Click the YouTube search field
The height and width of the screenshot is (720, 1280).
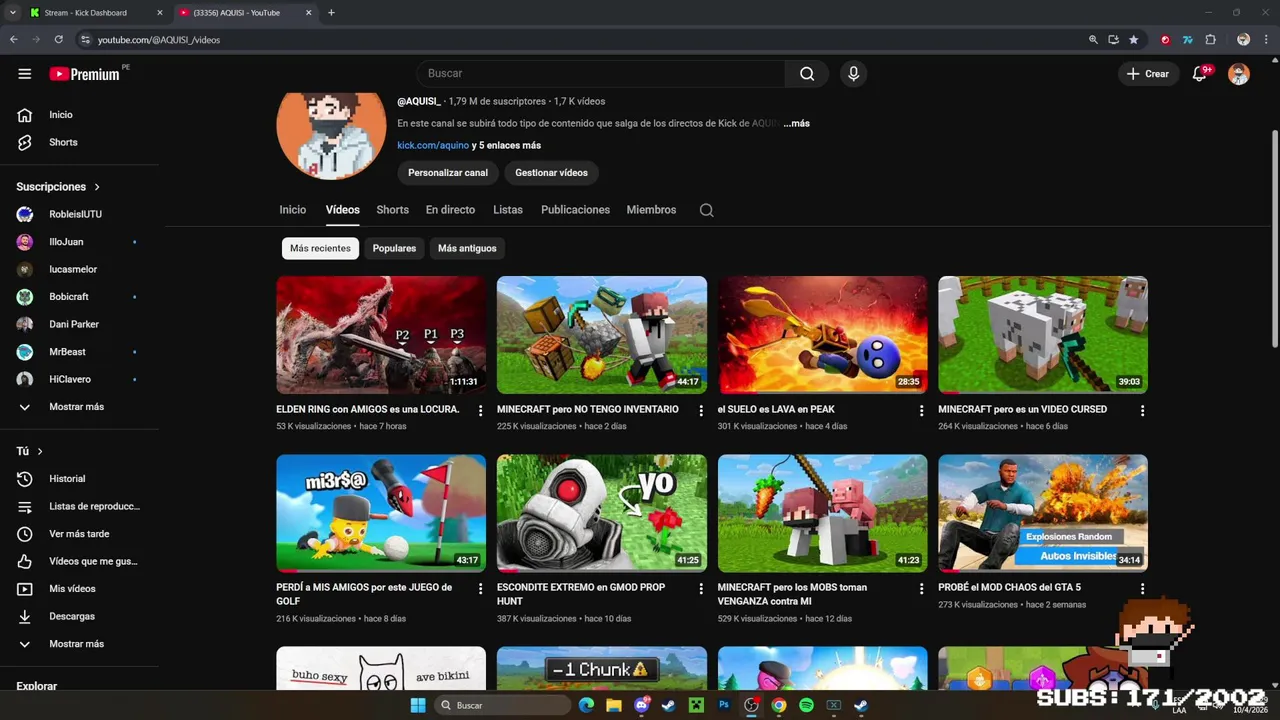tap(600, 73)
